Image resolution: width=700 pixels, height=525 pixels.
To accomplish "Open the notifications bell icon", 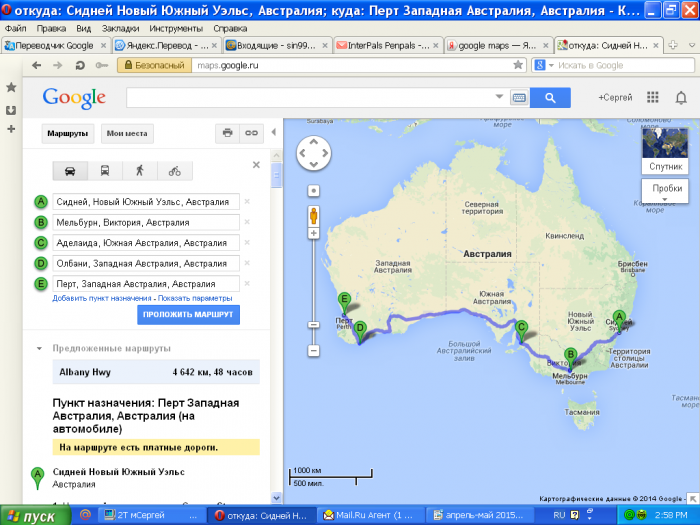I will tap(681, 97).
